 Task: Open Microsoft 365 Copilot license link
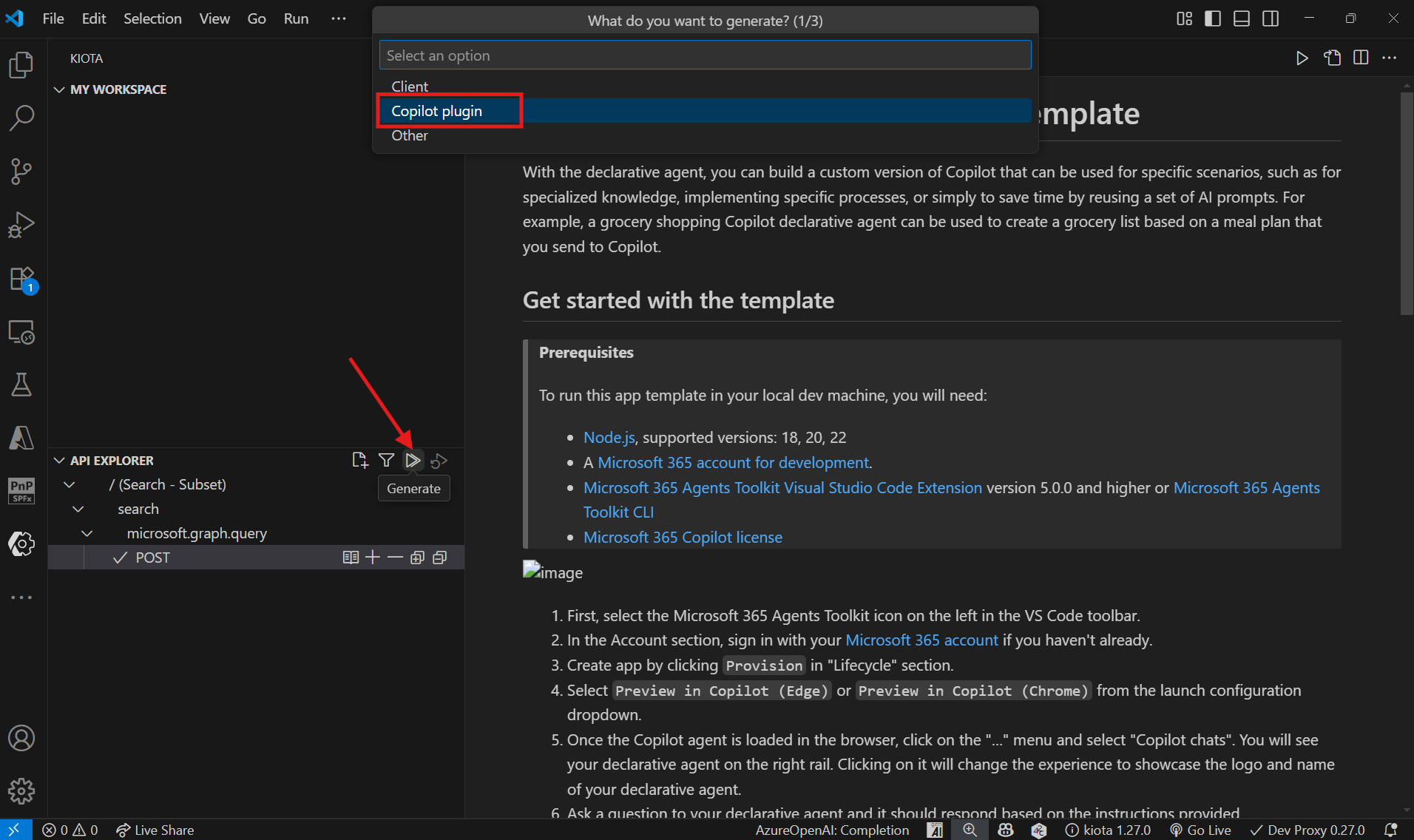pos(683,537)
